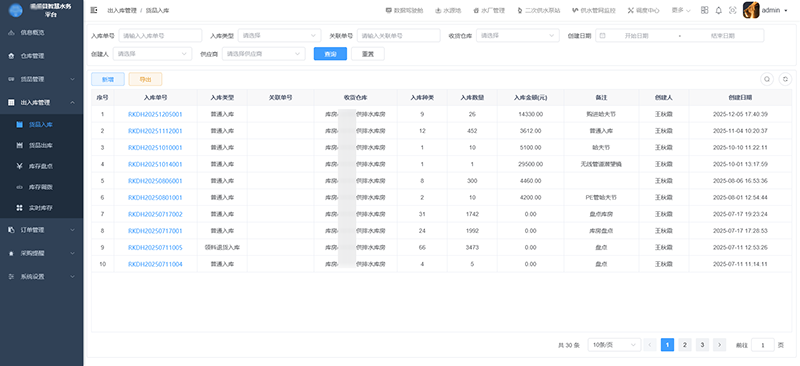Select 库存调拨 in the sidebar
Screen dimensions: 800x366
tap(41, 187)
